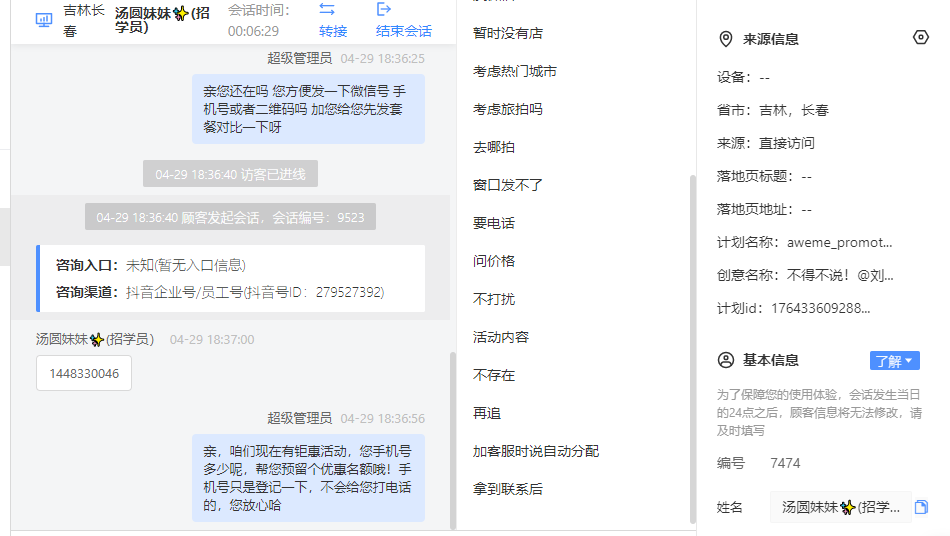The width and height of the screenshot is (950, 536).
Task: Click the quick replies list scrollbar
Action: click(x=693, y=349)
